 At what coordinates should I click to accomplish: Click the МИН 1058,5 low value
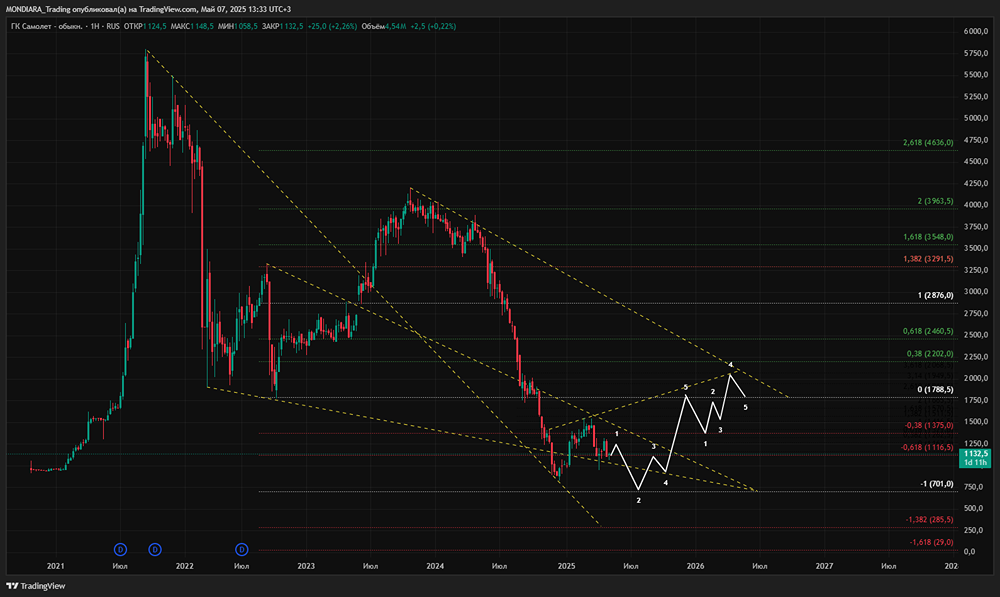tap(238, 26)
